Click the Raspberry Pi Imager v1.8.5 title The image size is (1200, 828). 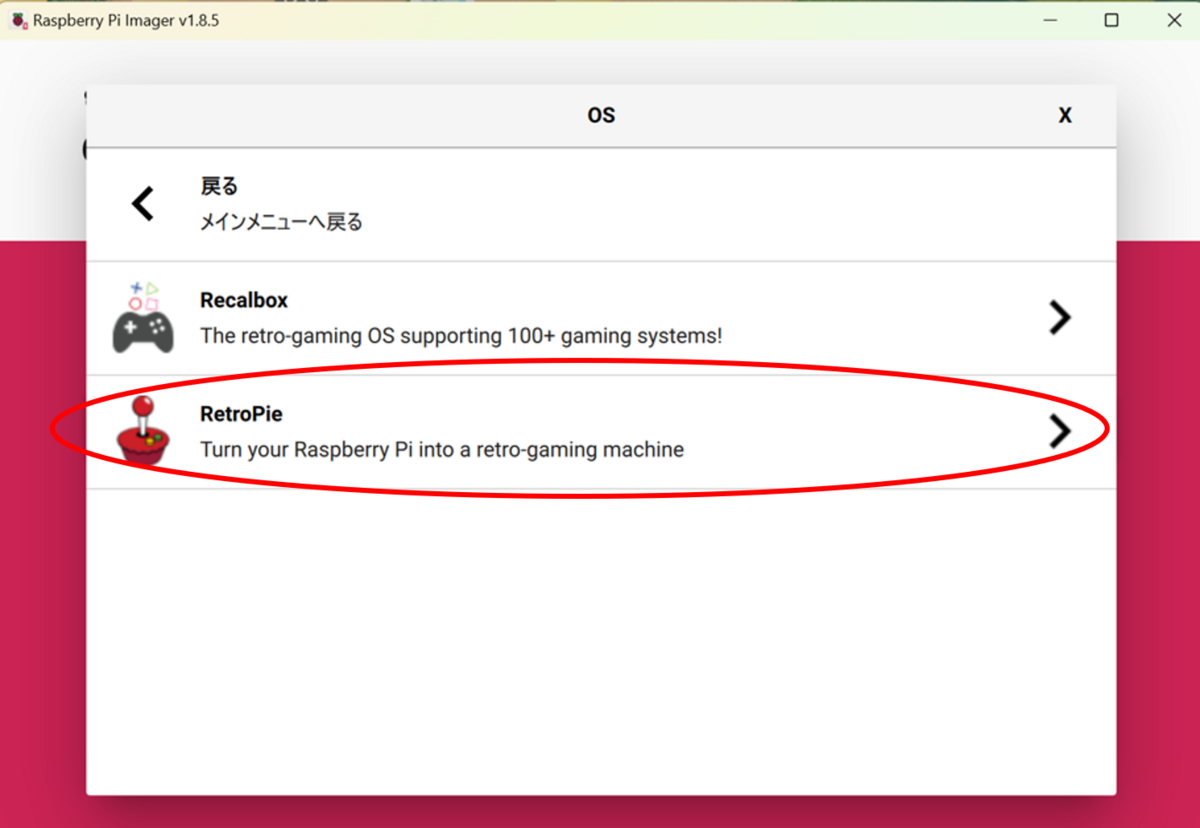[x=126, y=20]
